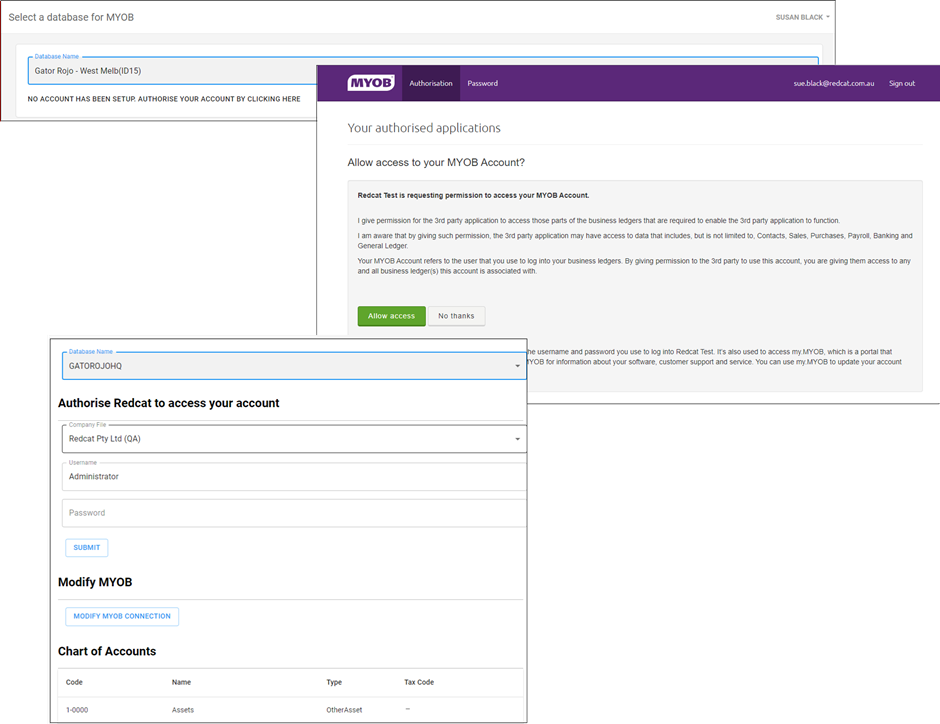940x724 pixels.
Task: Click the Select a database for MYOB title
Action: [71, 17]
